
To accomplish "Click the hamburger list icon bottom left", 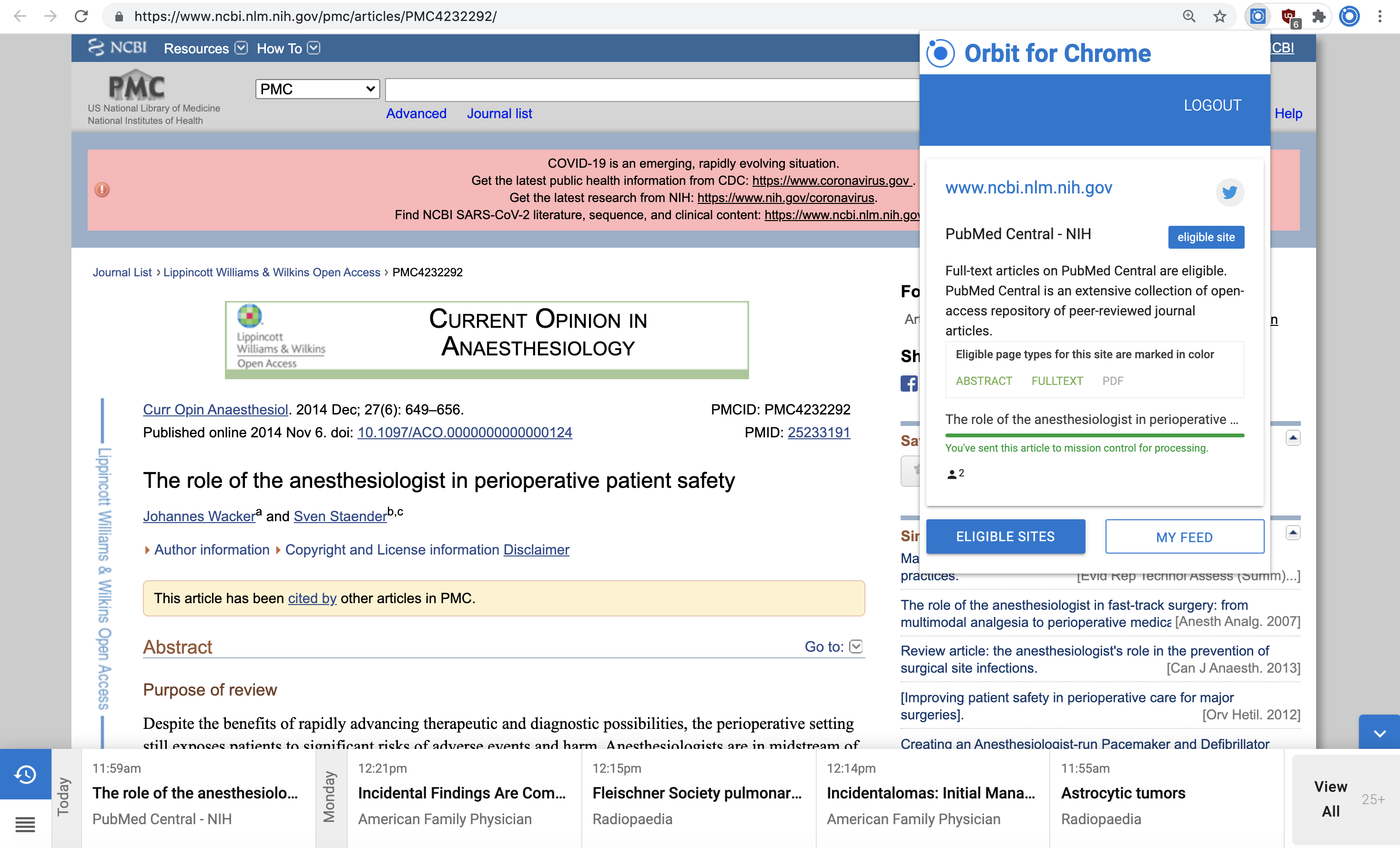I will pyautogui.click(x=26, y=824).
